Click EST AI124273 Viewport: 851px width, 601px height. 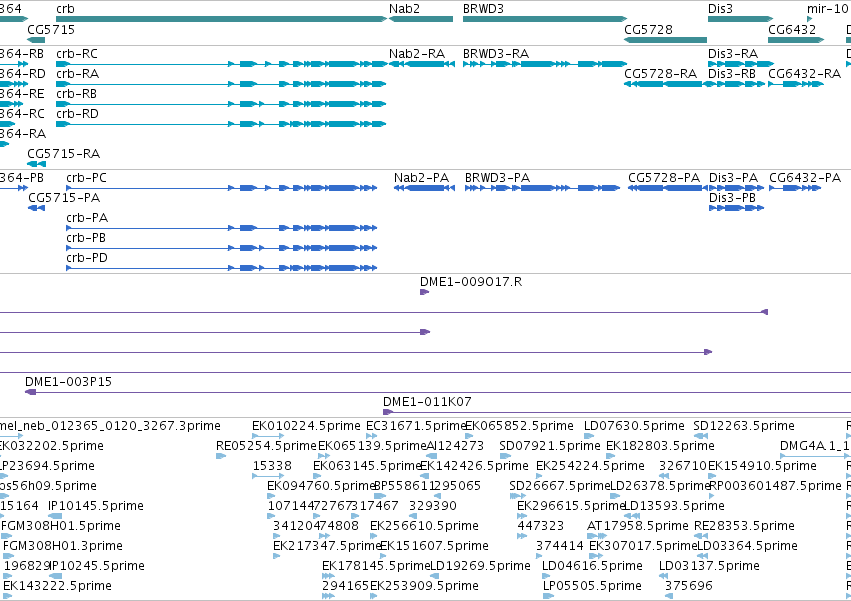431,456
